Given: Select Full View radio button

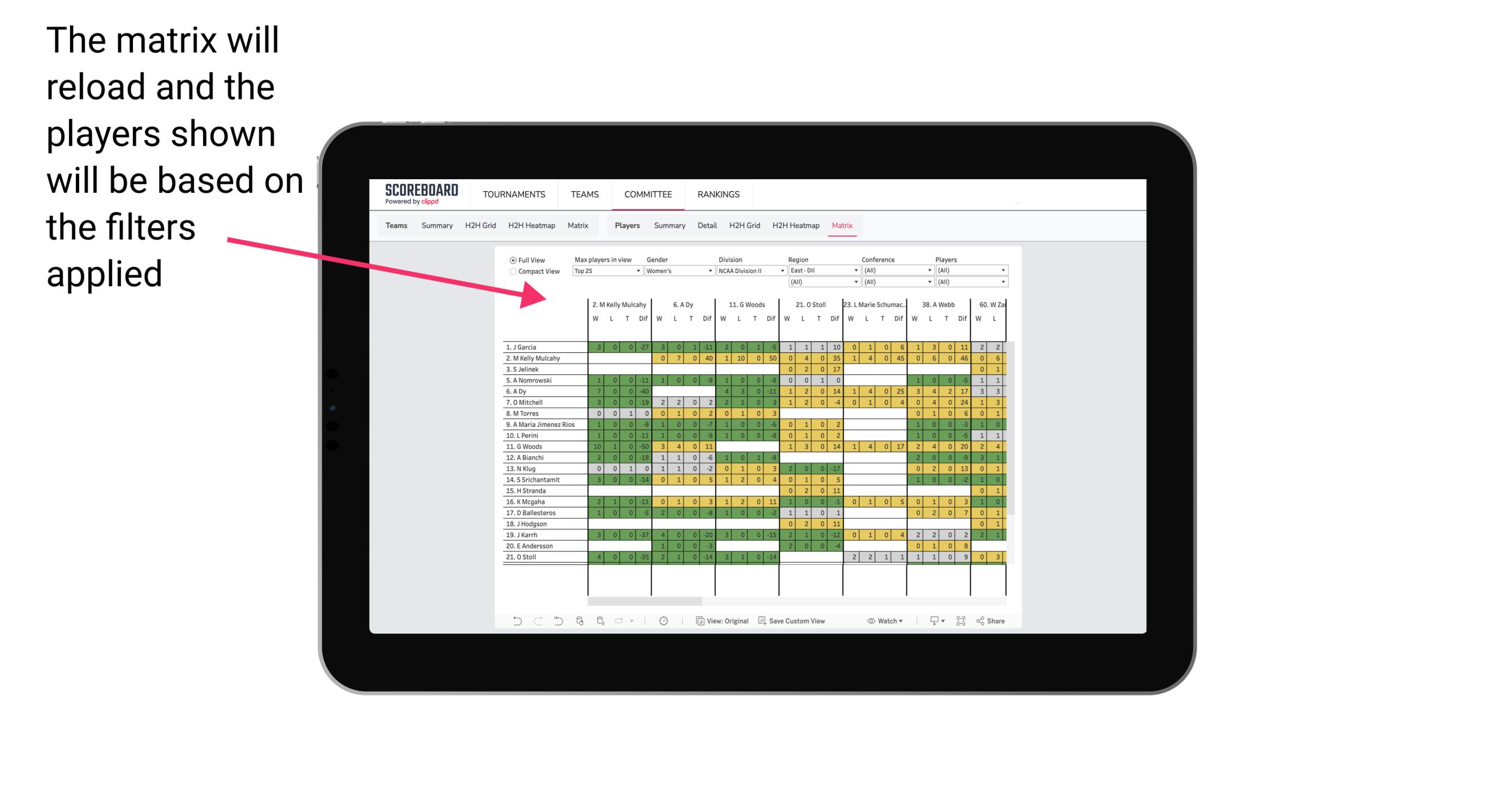Looking at the screenshot, I should 511,261.
